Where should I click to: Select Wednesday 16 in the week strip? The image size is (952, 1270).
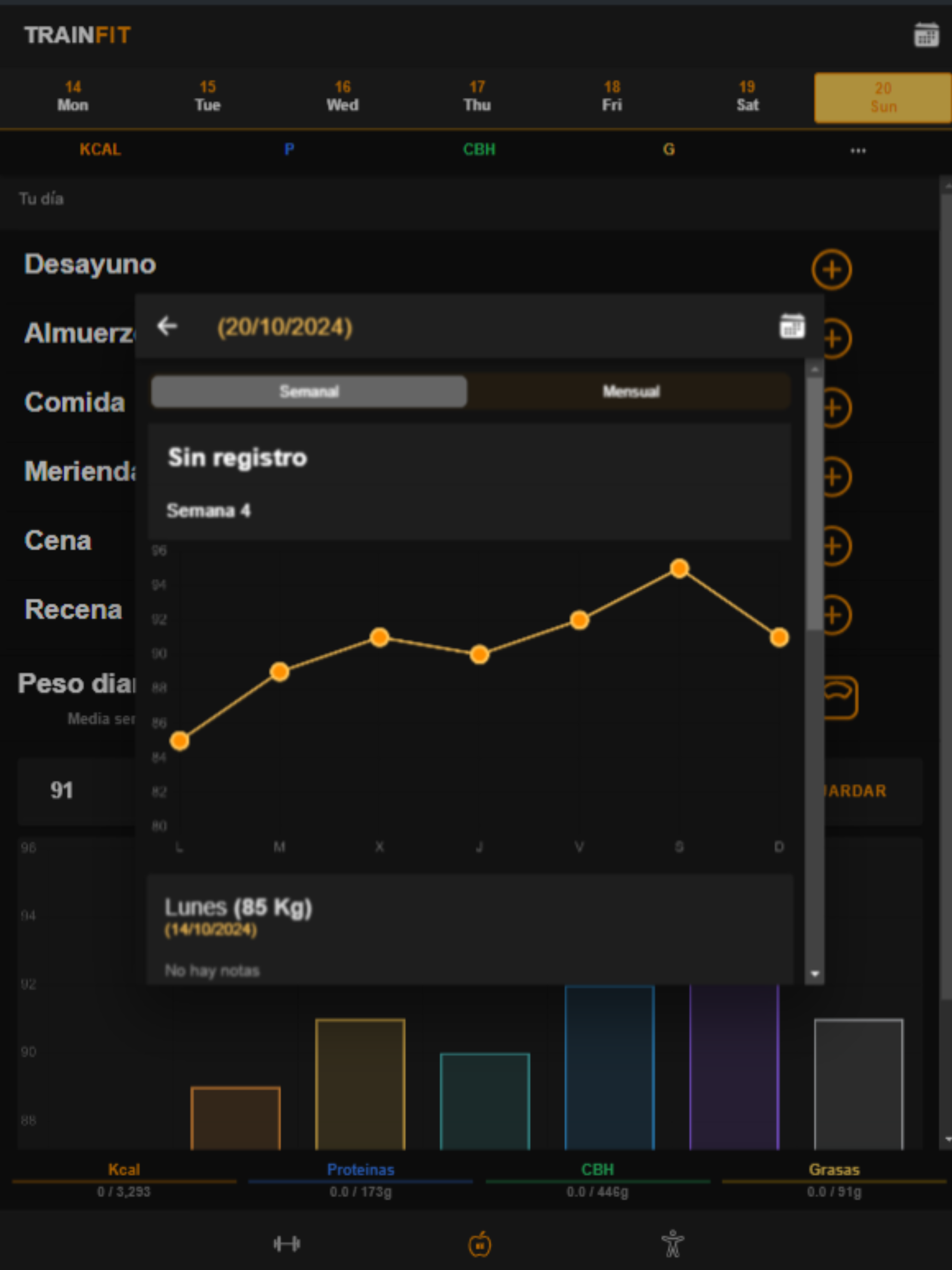(x=343, y=96)
